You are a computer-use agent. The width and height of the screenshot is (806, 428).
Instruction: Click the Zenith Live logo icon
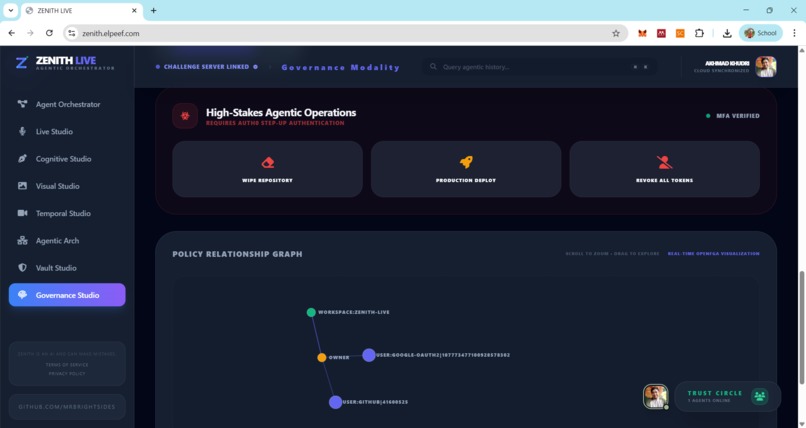tap(22, 63)
